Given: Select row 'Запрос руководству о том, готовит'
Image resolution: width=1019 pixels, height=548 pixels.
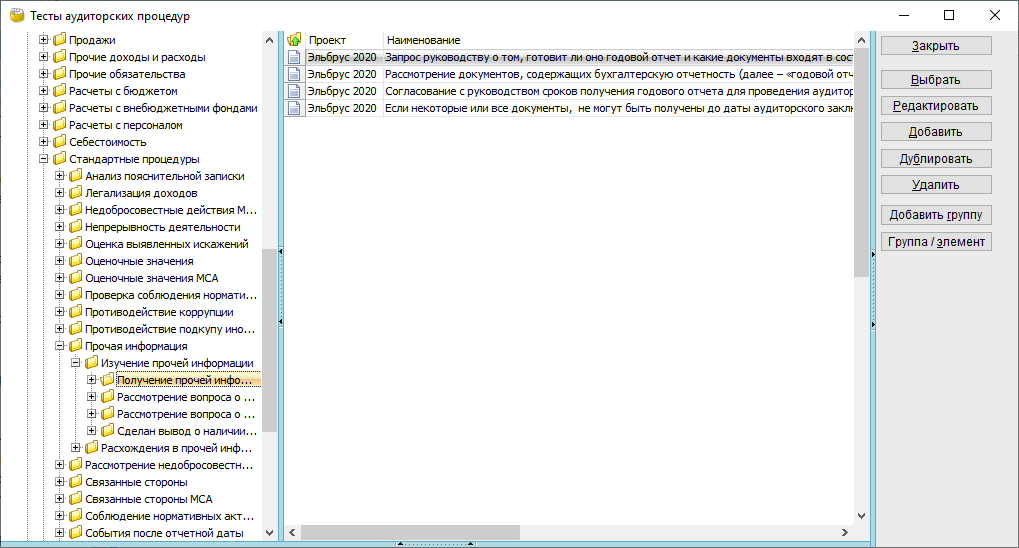Looking at the screenshot, I should click(x=569, y=57).
